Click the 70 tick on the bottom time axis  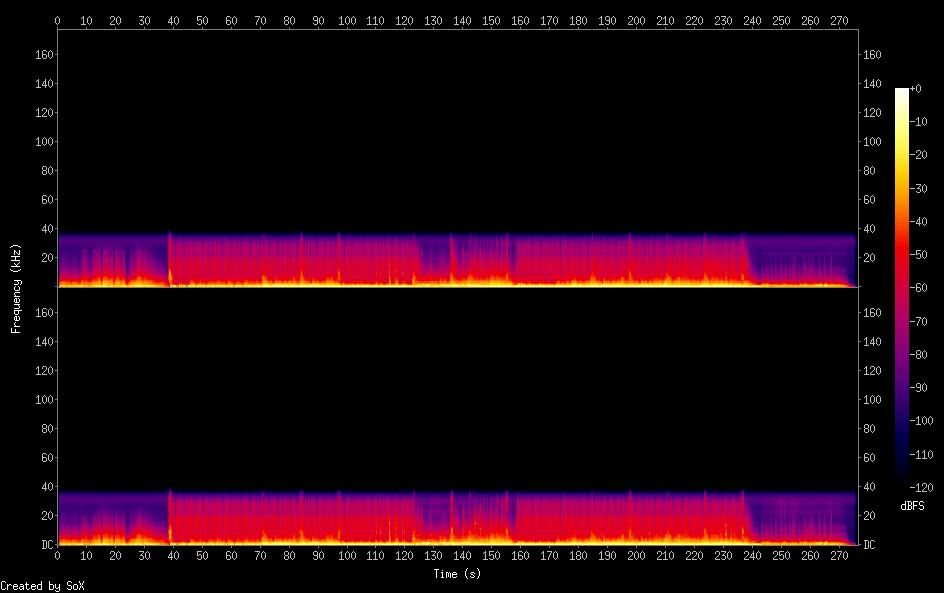point(261,554)
